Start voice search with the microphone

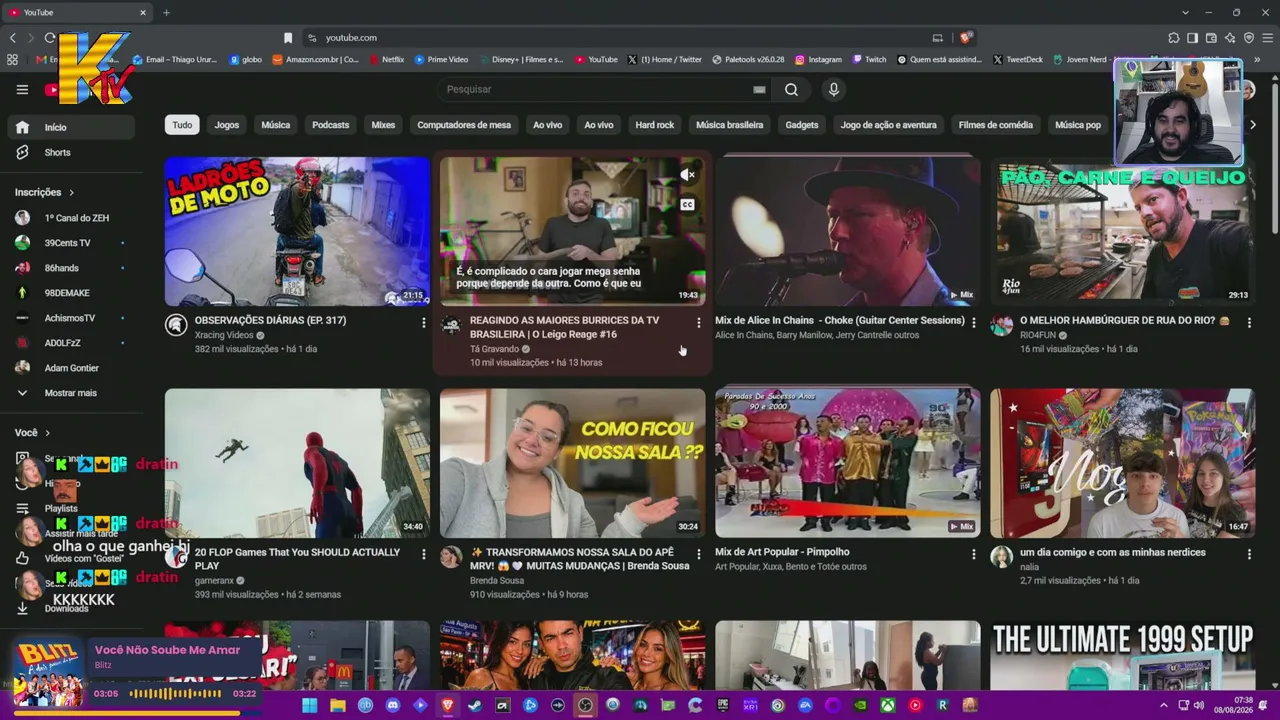click(x=834, y=89)
